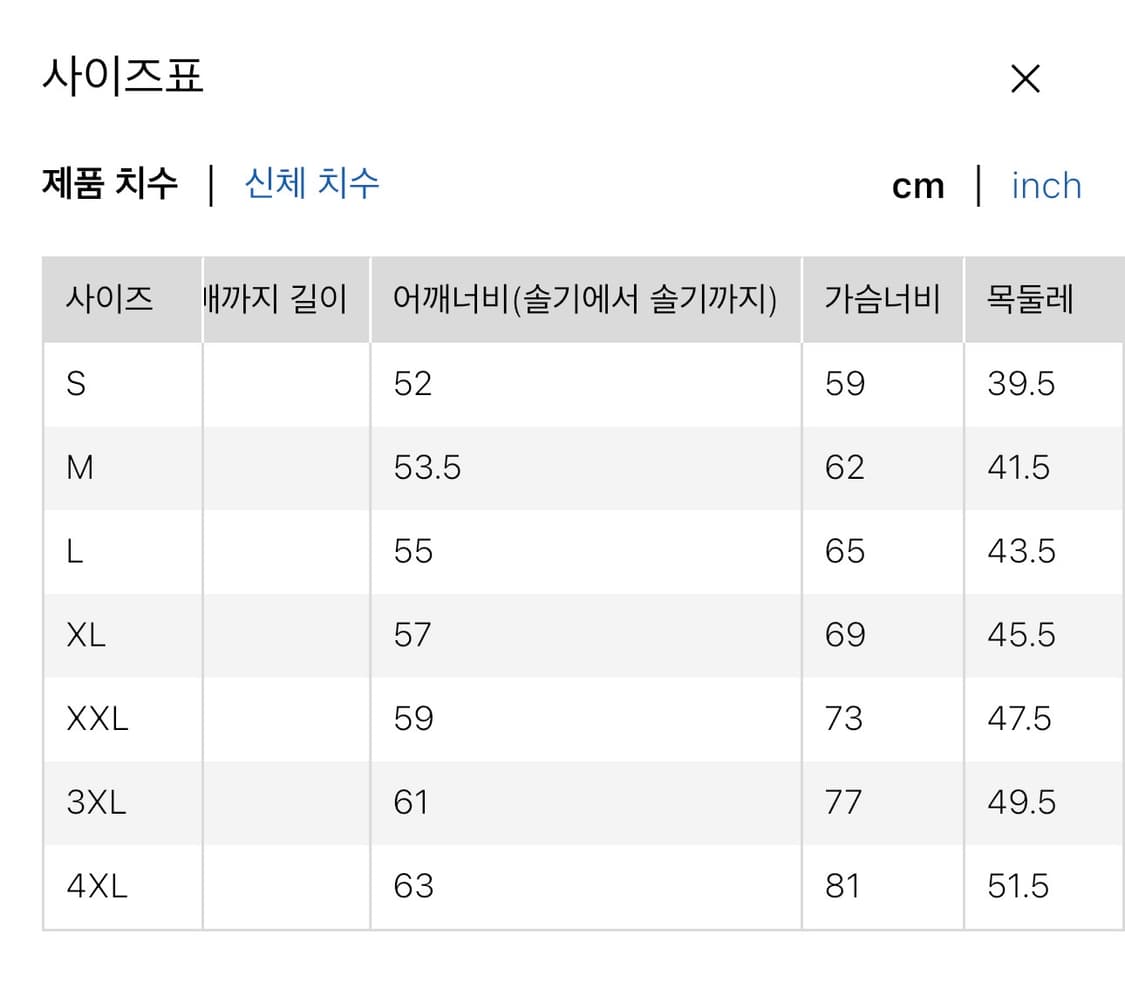Select the L size row
Image resolution: width=1125 pixels, height=996 pixels.
(x=75, y=550)
